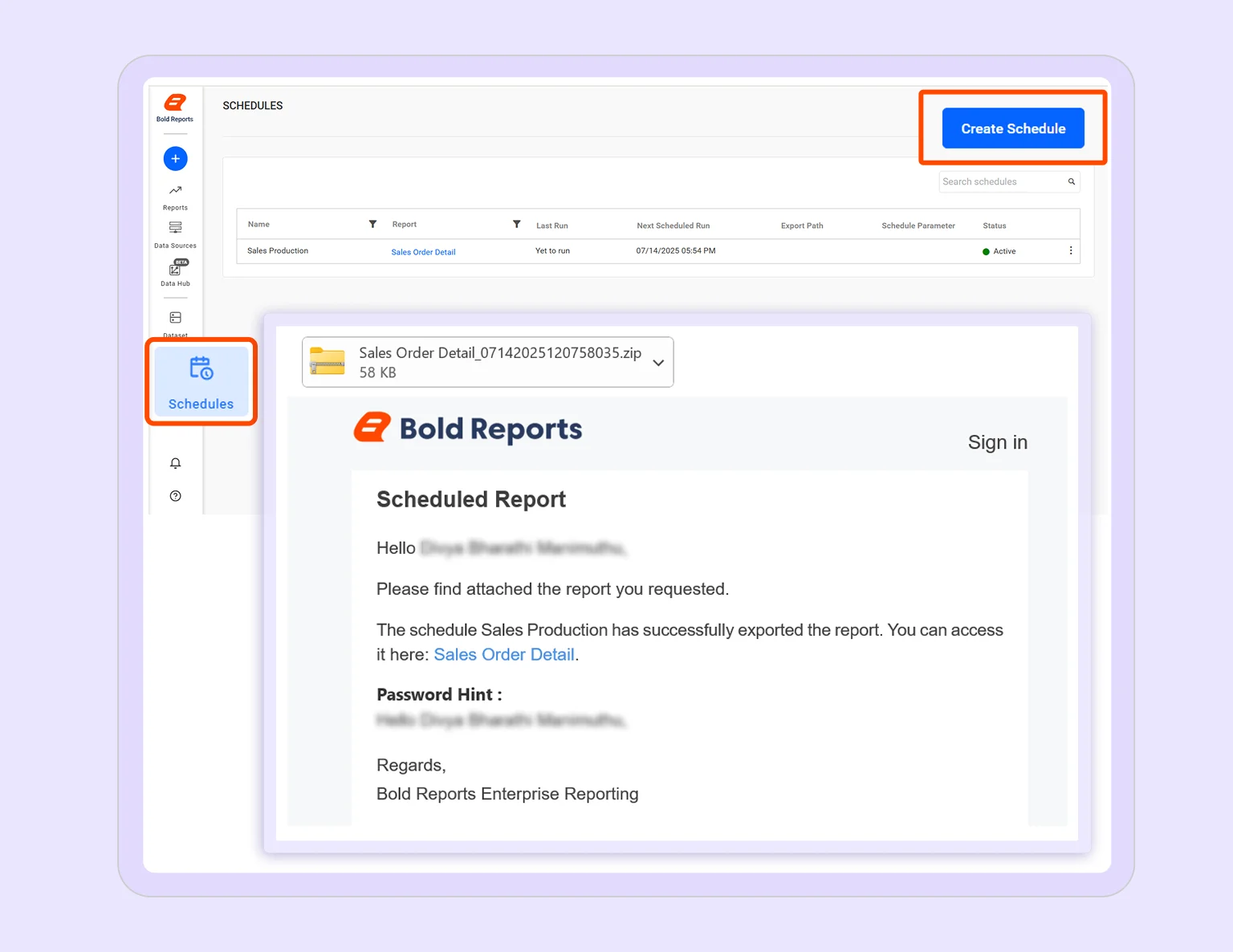The image size is (1233, 952).
Task: Open the Sales Order Detail link in the email
Action: click(503, 654)
